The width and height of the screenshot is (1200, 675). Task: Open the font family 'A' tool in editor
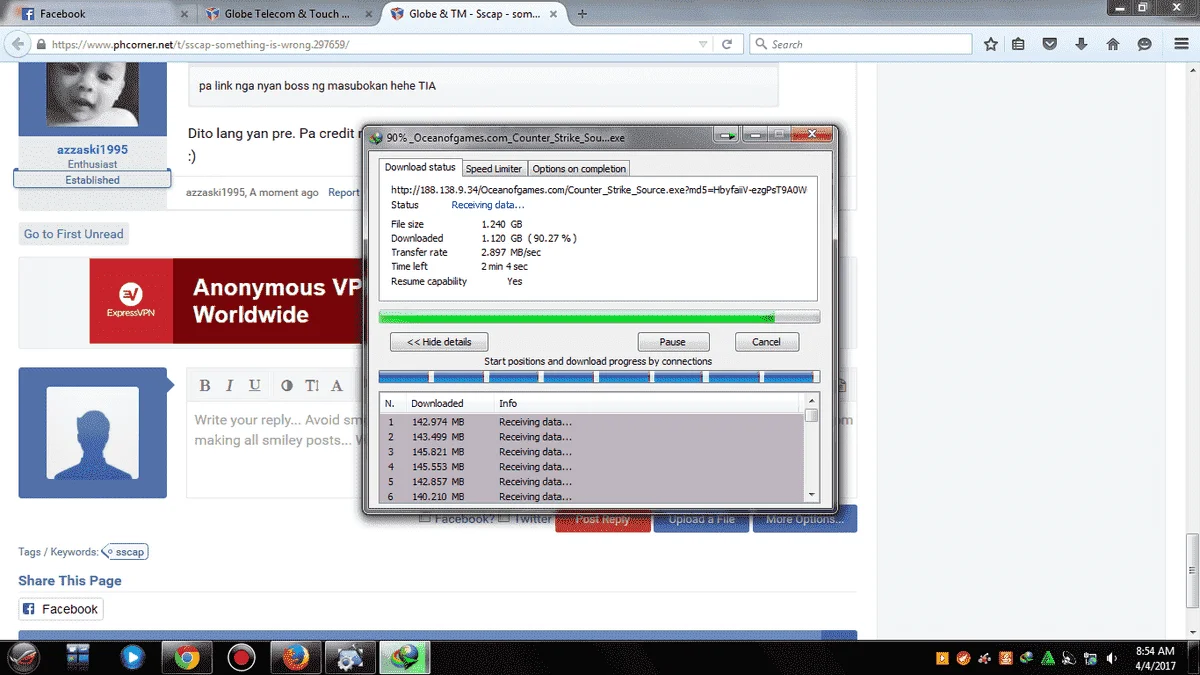(337, 386)
